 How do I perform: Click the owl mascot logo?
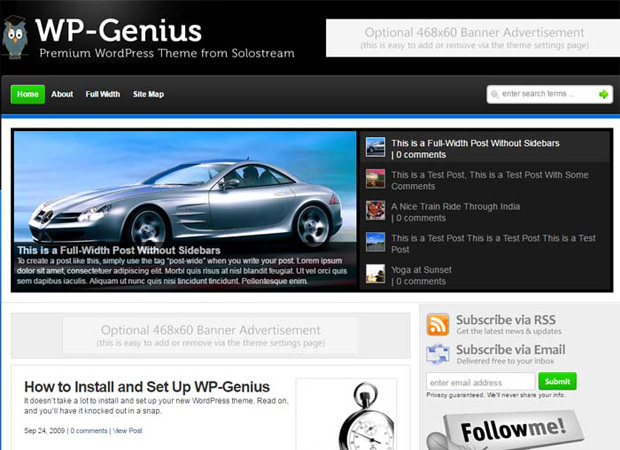click(x=15, y=38)
